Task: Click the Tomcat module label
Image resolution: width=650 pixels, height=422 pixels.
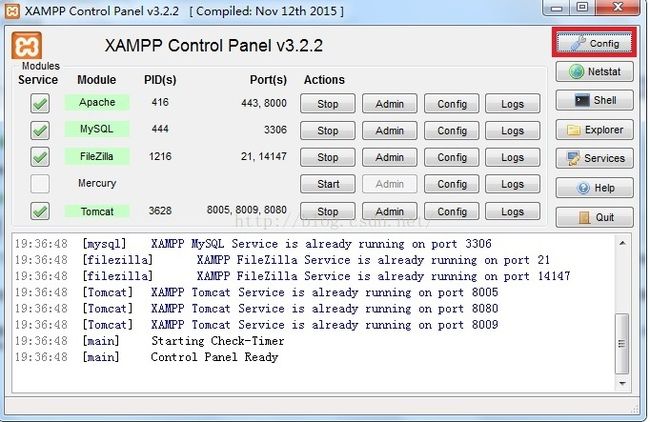Action: coord(97,211)
